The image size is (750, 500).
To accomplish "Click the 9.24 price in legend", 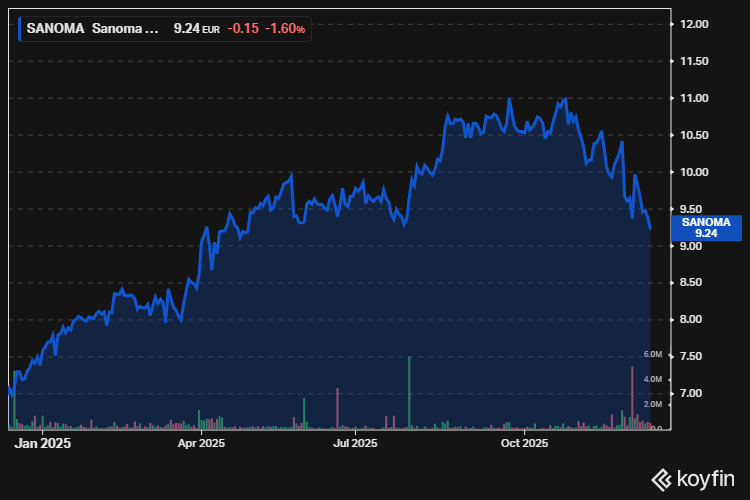I will pos(186,29).
